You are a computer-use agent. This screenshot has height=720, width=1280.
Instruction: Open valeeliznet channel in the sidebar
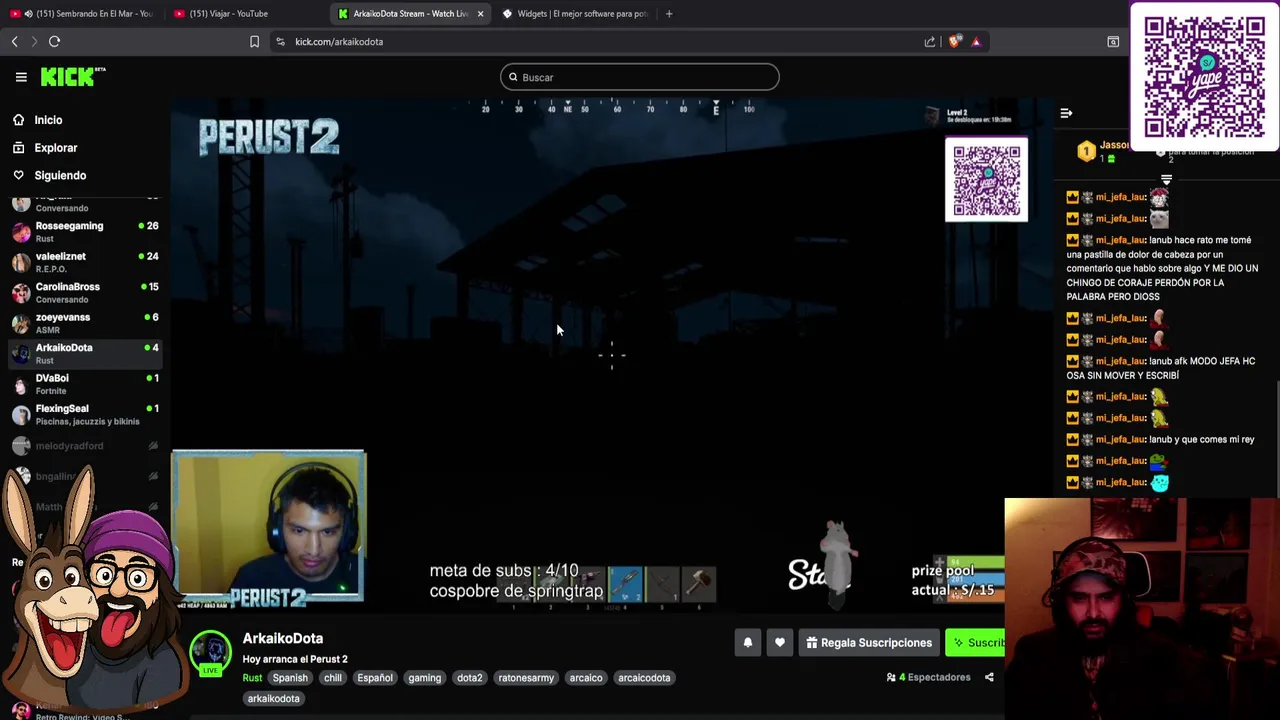(85, 262)
